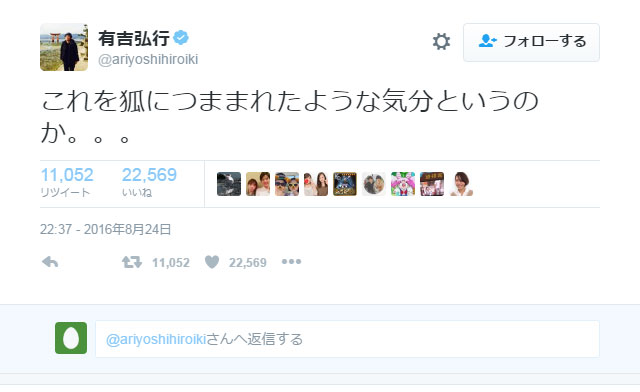The height and width of the screenshot is (392, 640).
Task: Click the reply text field to @ariyoshihiroiki
Action: pos(347,339)
